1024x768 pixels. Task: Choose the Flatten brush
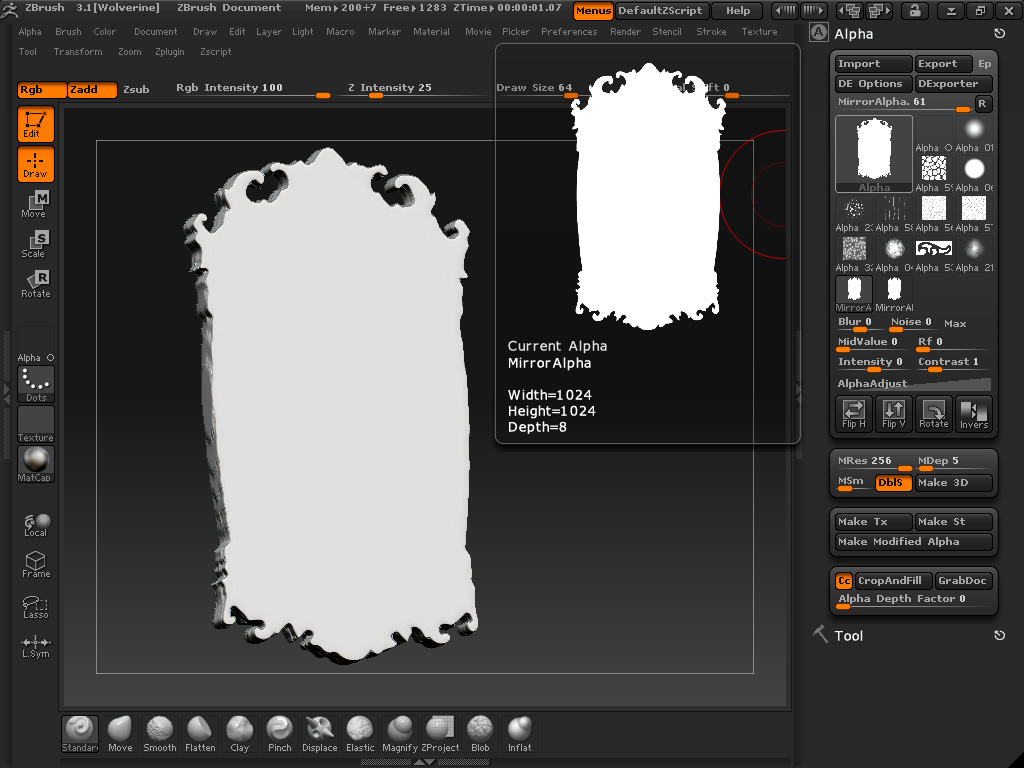coord(200,734)
